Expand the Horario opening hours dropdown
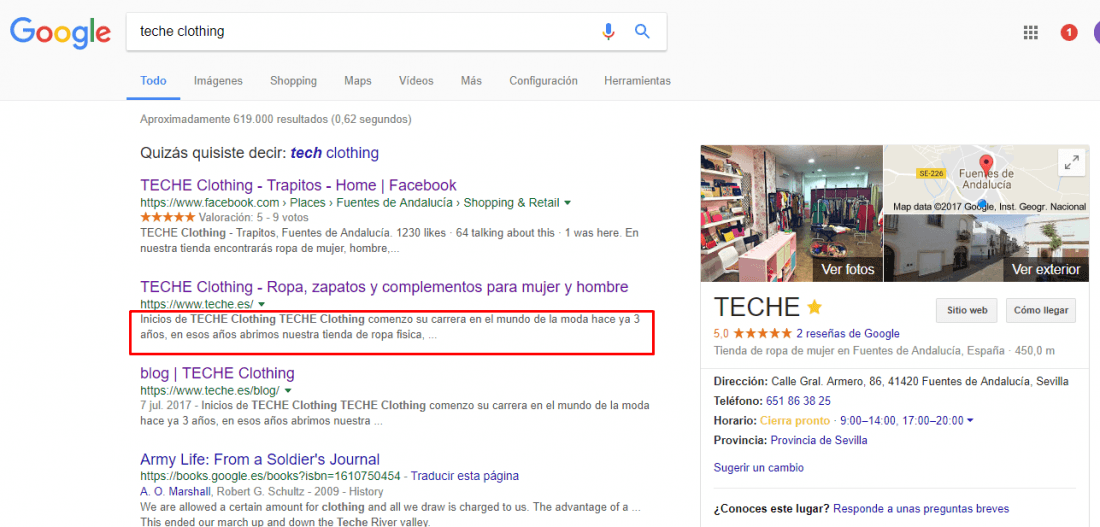The width and height of the screenshot is (1100, 527). [970, 421]
